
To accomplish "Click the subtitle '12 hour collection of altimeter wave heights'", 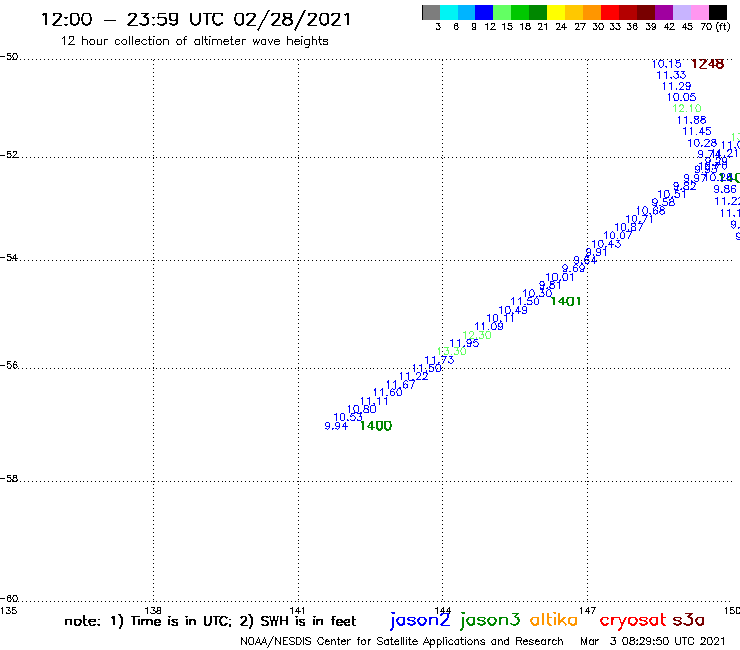I will point(194,41).
